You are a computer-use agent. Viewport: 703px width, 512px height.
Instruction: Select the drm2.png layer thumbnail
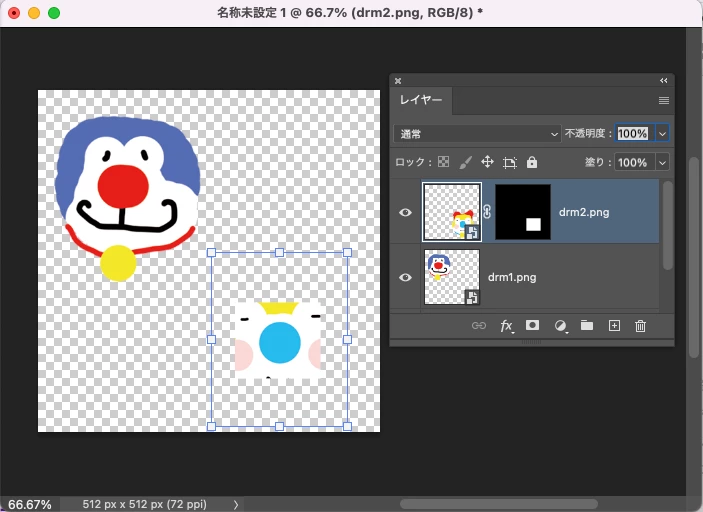pyautogui.click(x=452, y=212)
